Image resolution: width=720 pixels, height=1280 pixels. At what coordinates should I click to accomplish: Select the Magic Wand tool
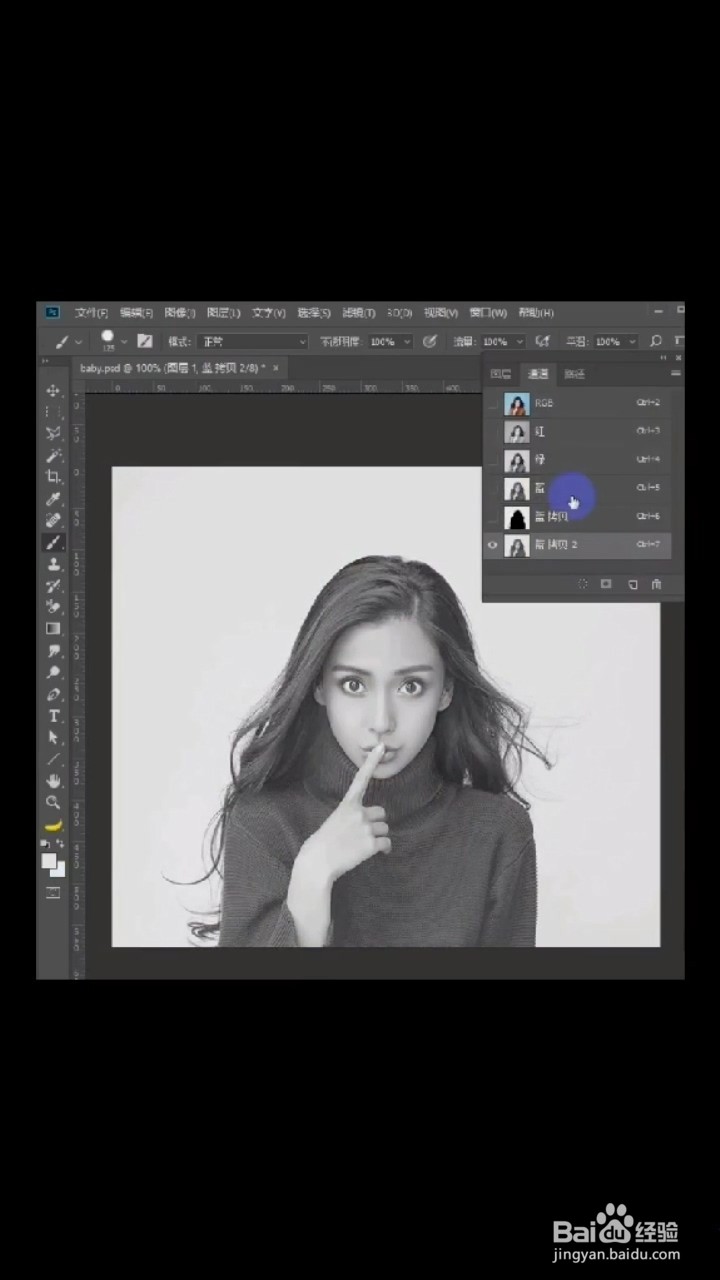[53, 455]
